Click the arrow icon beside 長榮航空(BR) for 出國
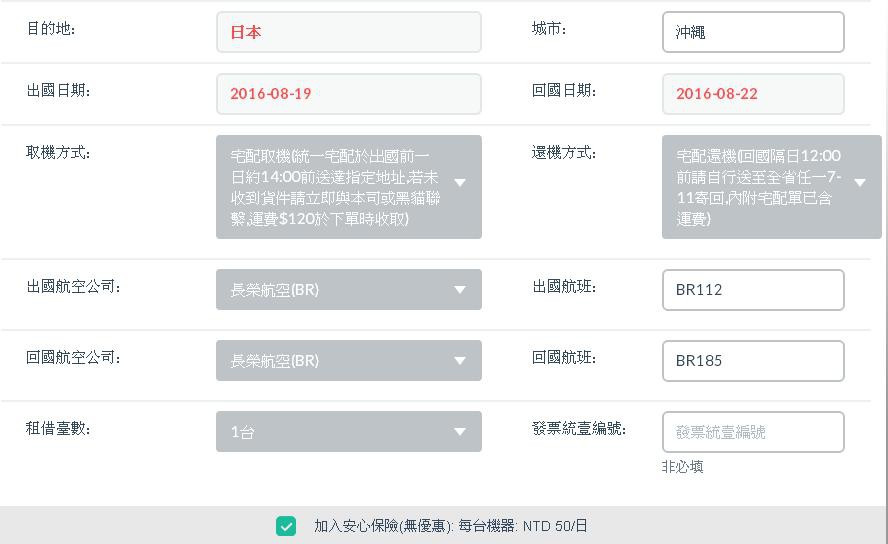This screenshot has width=888, height=544. [460, 290]
